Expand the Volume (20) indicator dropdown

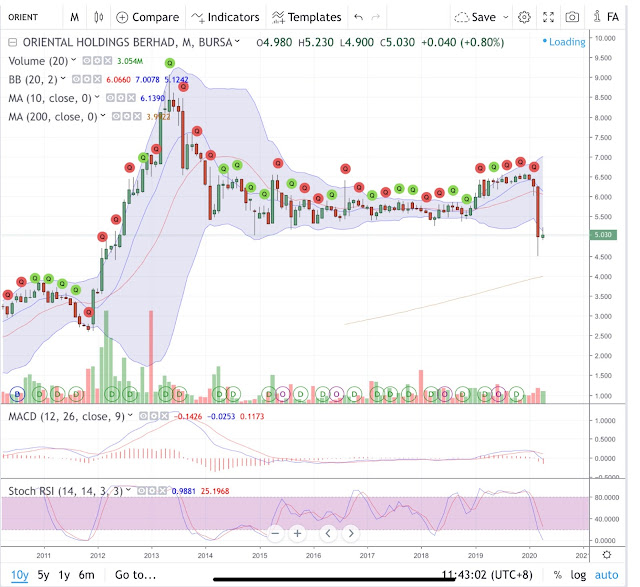click(x=73, y=60)
